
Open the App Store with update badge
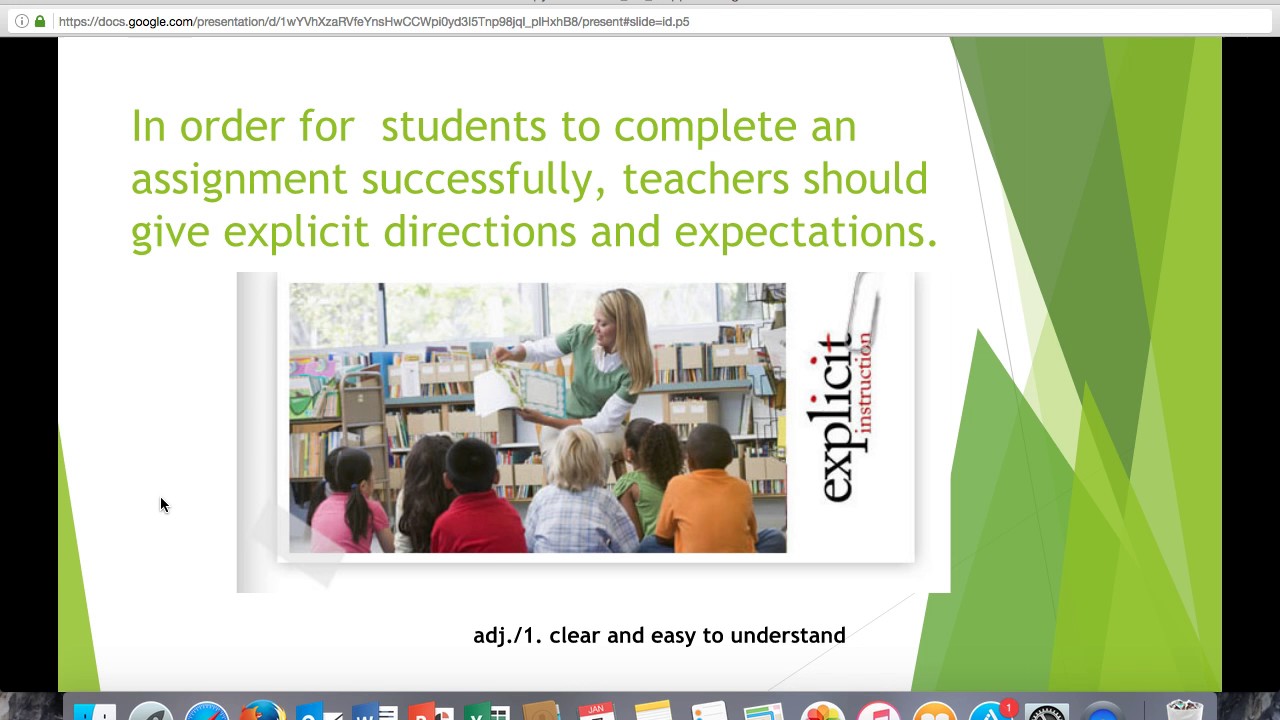click(x=991, y=710)
